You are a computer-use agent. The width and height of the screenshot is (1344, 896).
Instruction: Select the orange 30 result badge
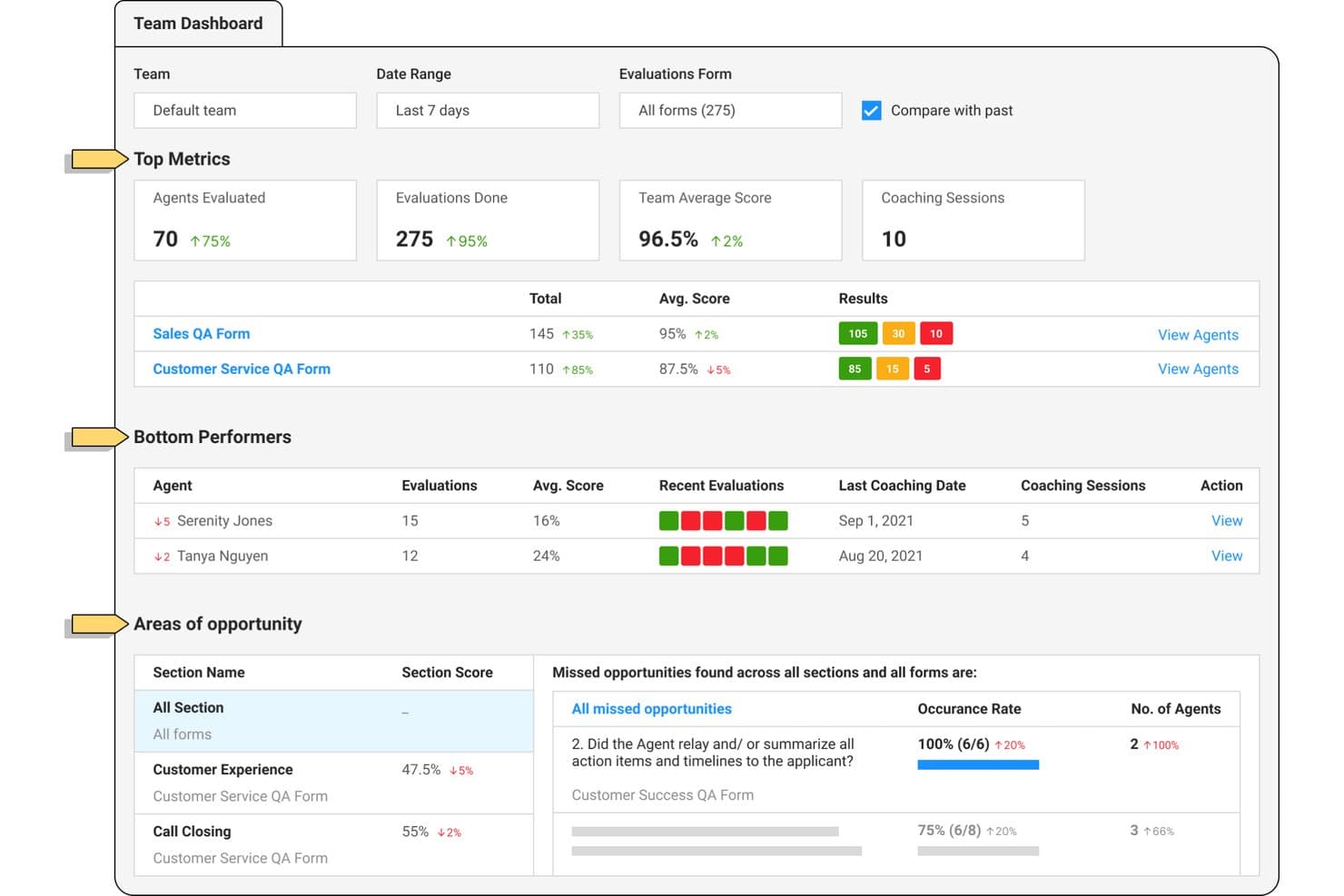898,334
